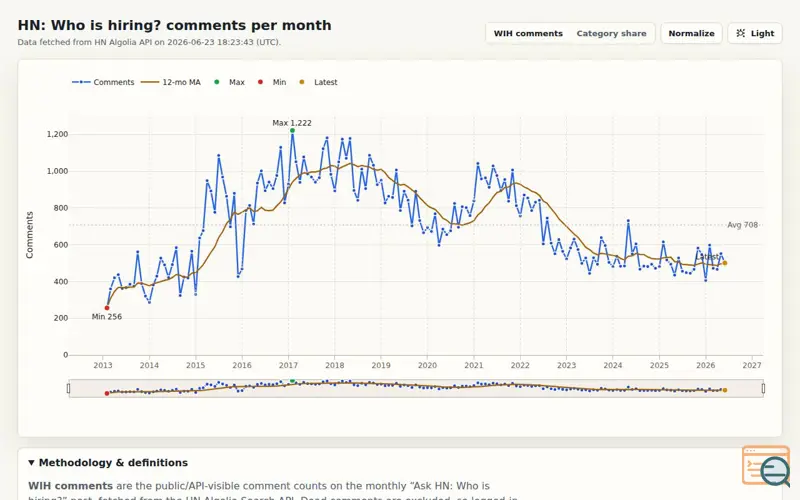This screenshot has width=800, height=500.
Task: Collapse the Methodology & definitions section
Action: [108, 463]
